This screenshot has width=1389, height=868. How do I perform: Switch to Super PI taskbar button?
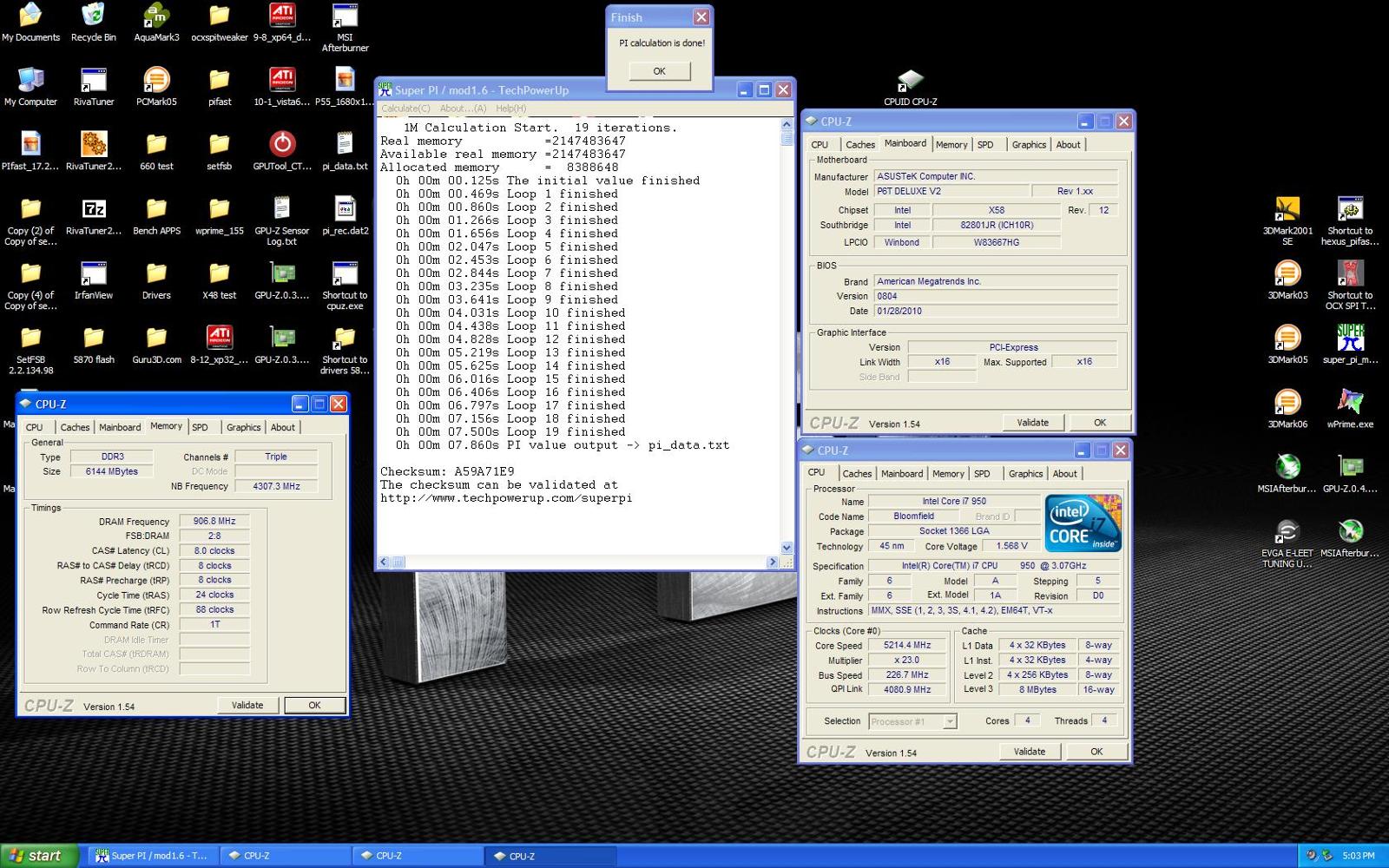click(x=152, y=855)
